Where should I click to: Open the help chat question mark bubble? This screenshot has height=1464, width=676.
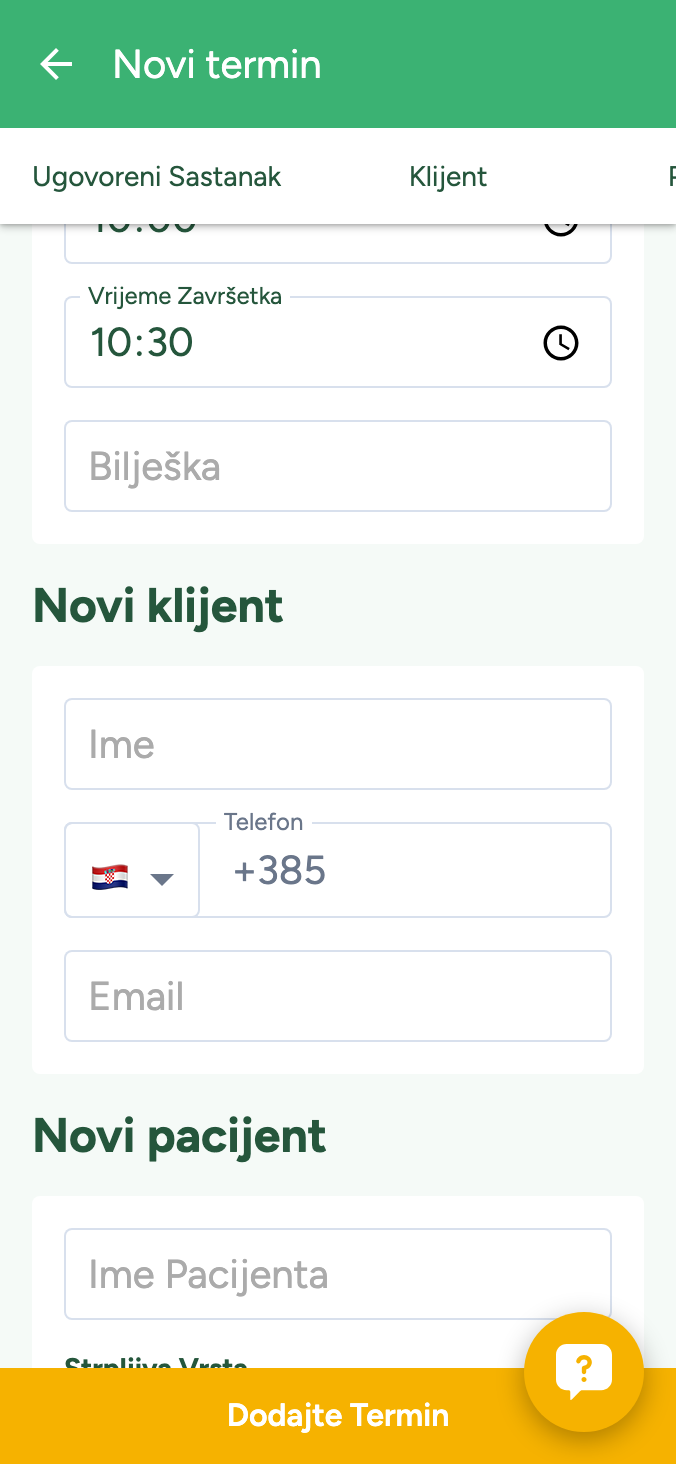[584, 1371]
